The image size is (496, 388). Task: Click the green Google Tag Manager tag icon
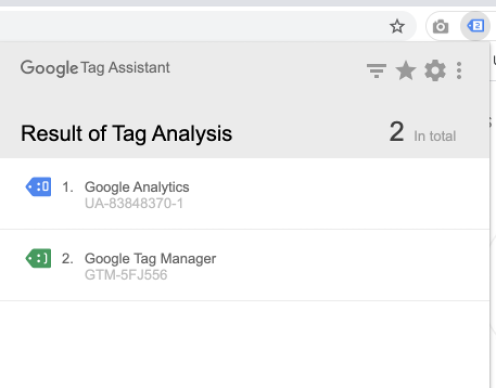coord(38,258)
